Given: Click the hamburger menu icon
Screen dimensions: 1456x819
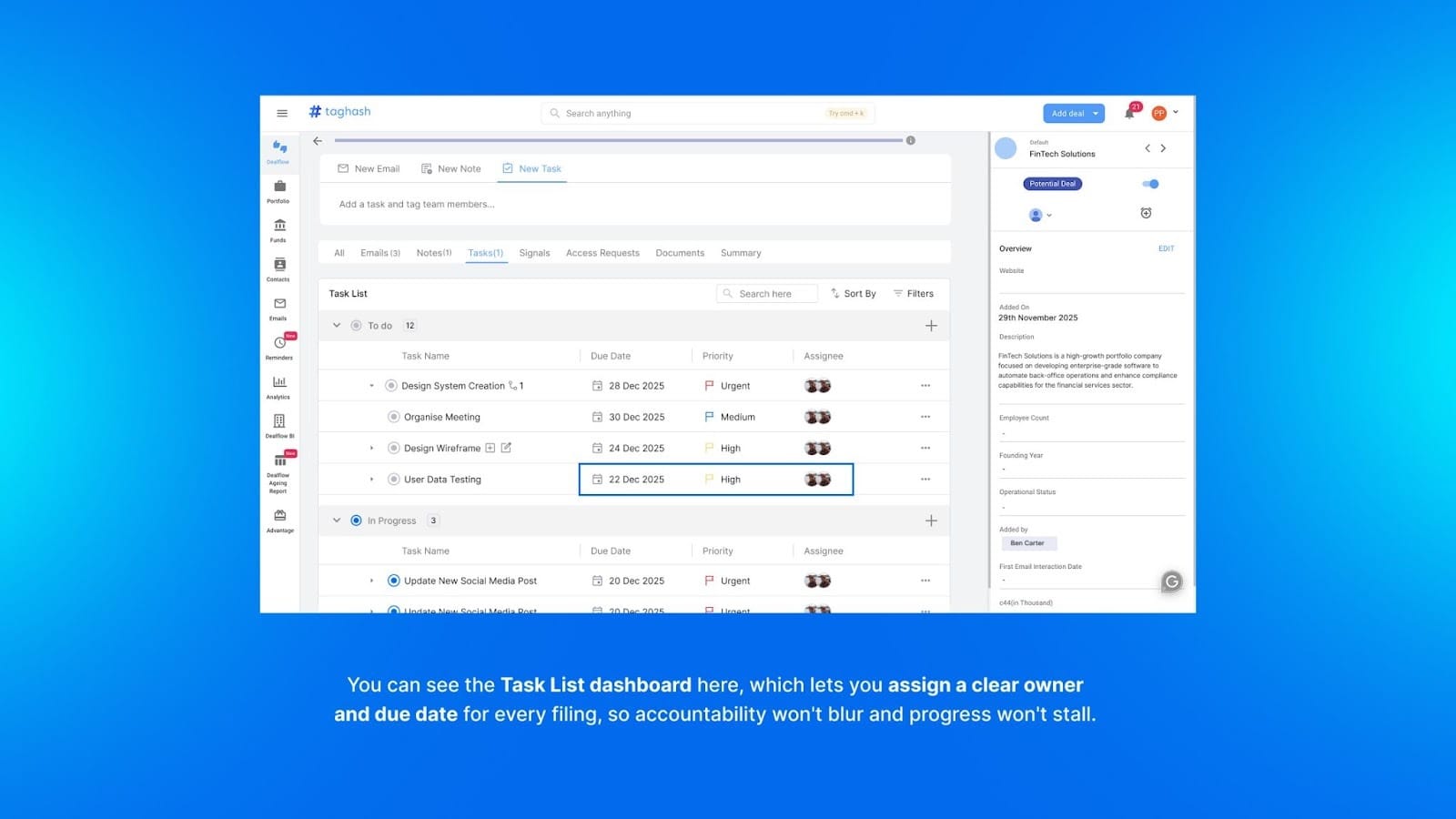Looking at the screenshot, I should coord(282,114).
